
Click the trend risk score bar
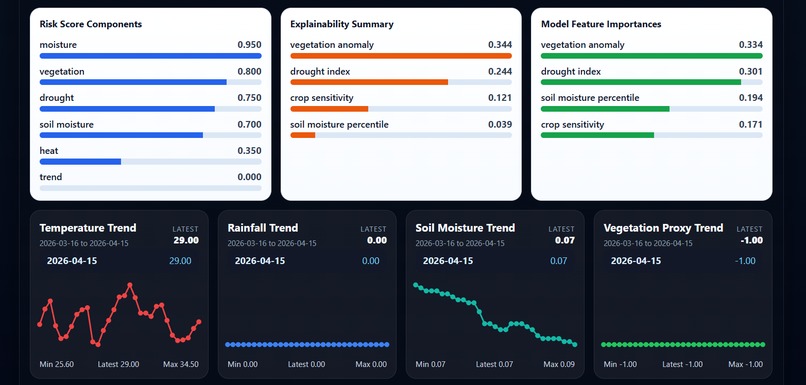pos(150,188)
